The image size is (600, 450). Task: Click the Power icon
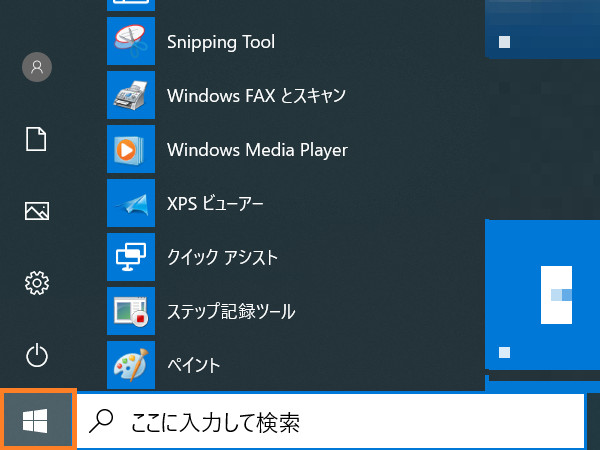click(37, 355)
